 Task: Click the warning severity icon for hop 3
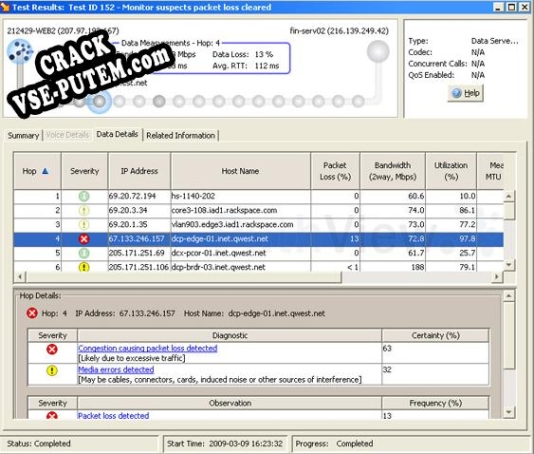(84, 225)
